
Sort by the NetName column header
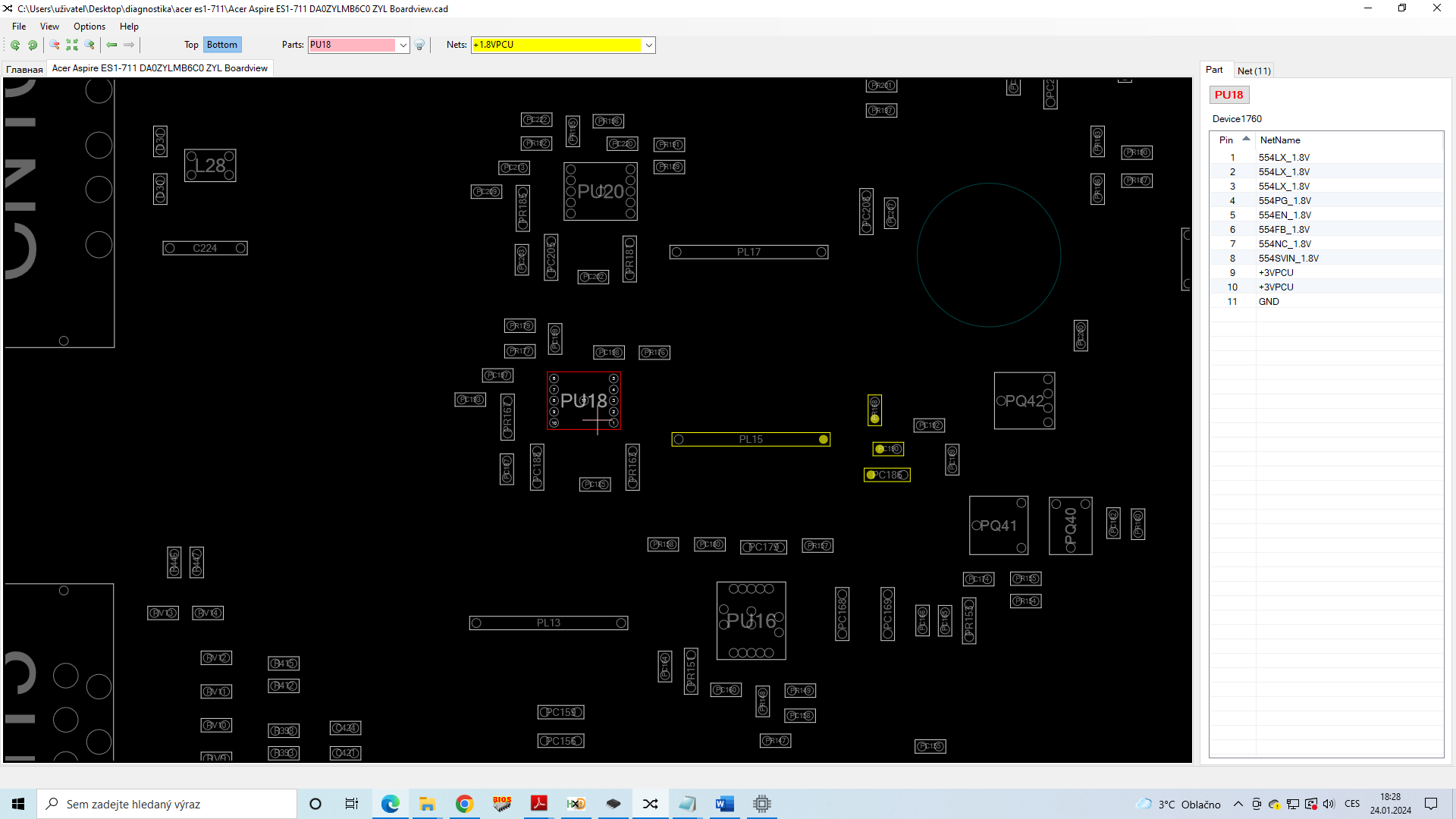1348,140
